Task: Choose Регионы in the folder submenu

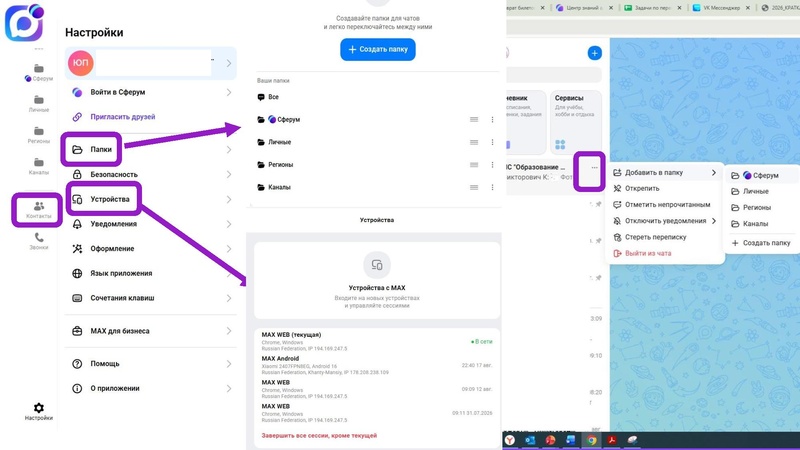Action: click(760, 208)
